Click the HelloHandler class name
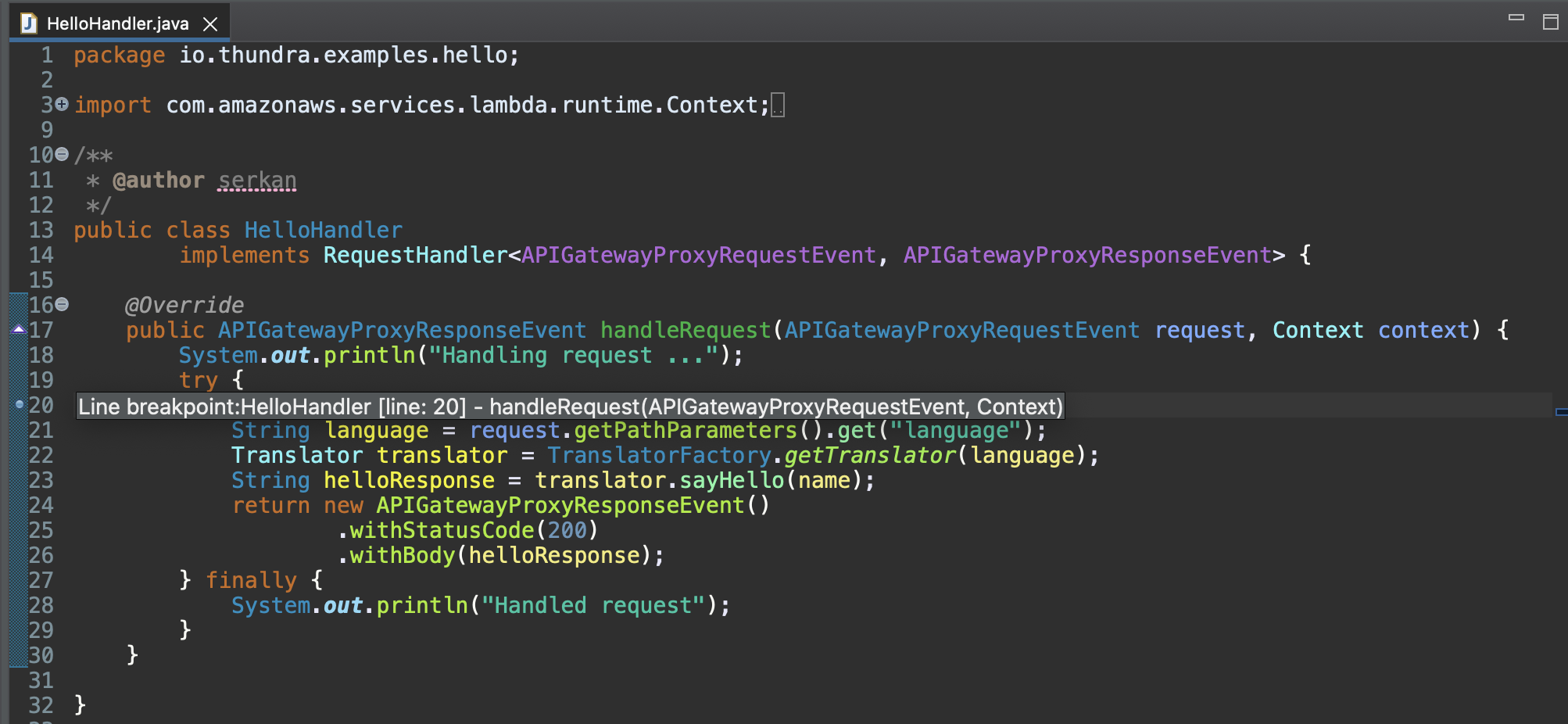Viewport: 1568px width, 724px height. pyautogui.click(x=324, y=230)
